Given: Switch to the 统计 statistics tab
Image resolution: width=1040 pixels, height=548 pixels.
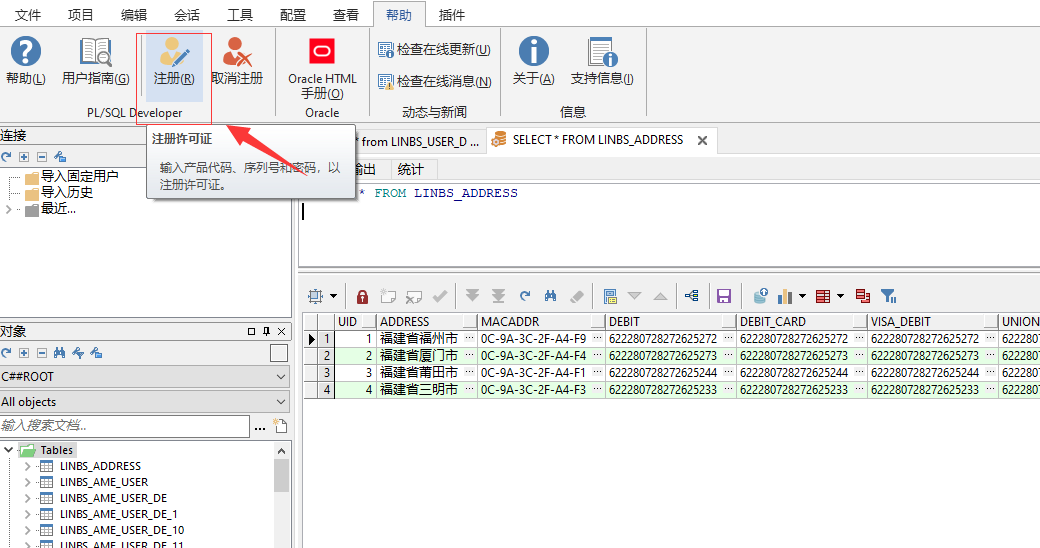Looking at the screenshot, I should [410, 170].
